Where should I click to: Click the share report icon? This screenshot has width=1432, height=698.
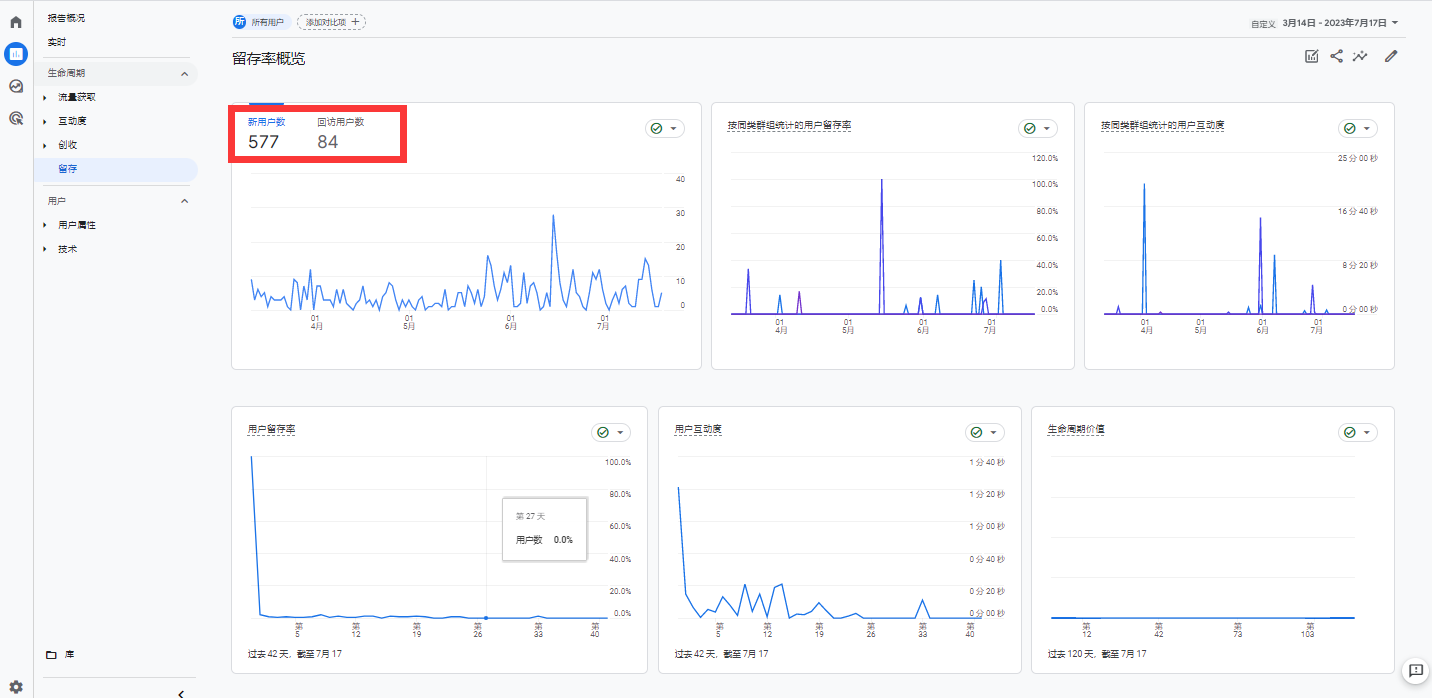[1336, 57]
